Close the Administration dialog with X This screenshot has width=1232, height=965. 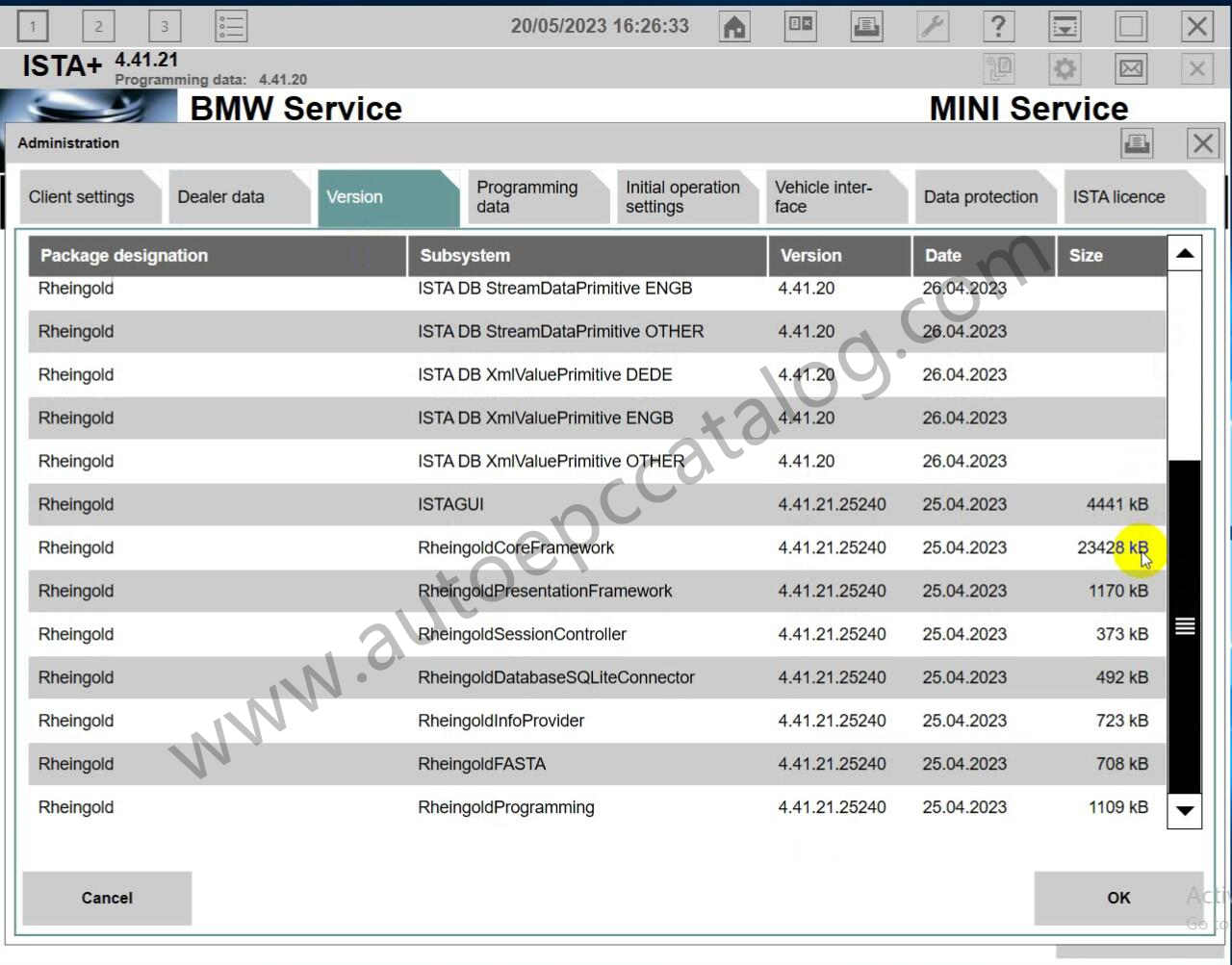tap(1203, 144)
